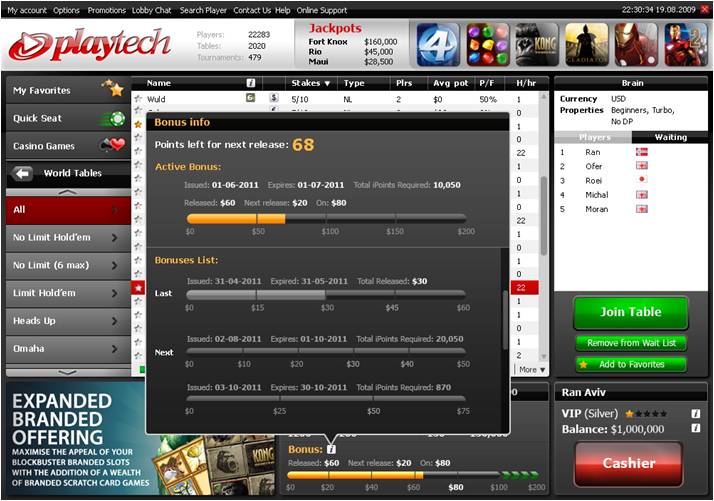Viewport: 714px width, 501px height.
Task: Open the Help menu item
Action: click(282, 10)
